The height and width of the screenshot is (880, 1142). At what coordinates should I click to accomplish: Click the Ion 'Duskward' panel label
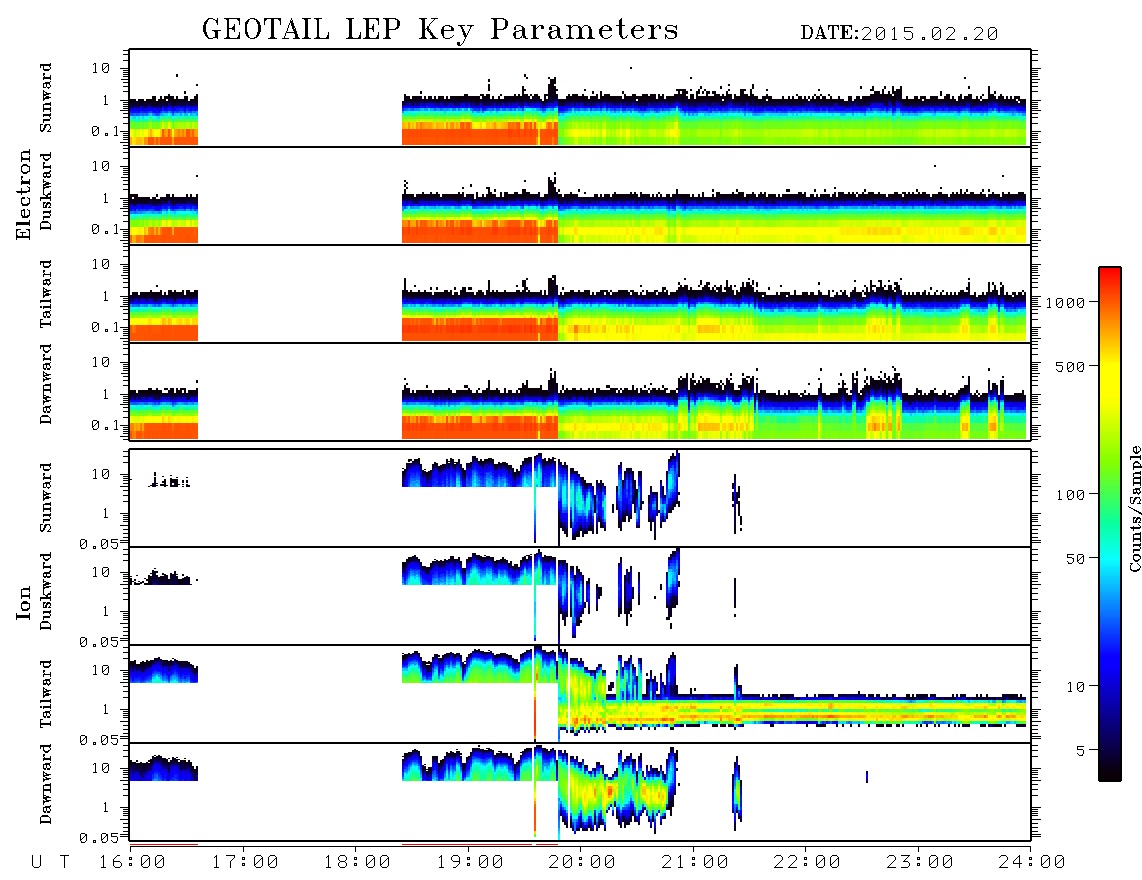tap(46, 592)
